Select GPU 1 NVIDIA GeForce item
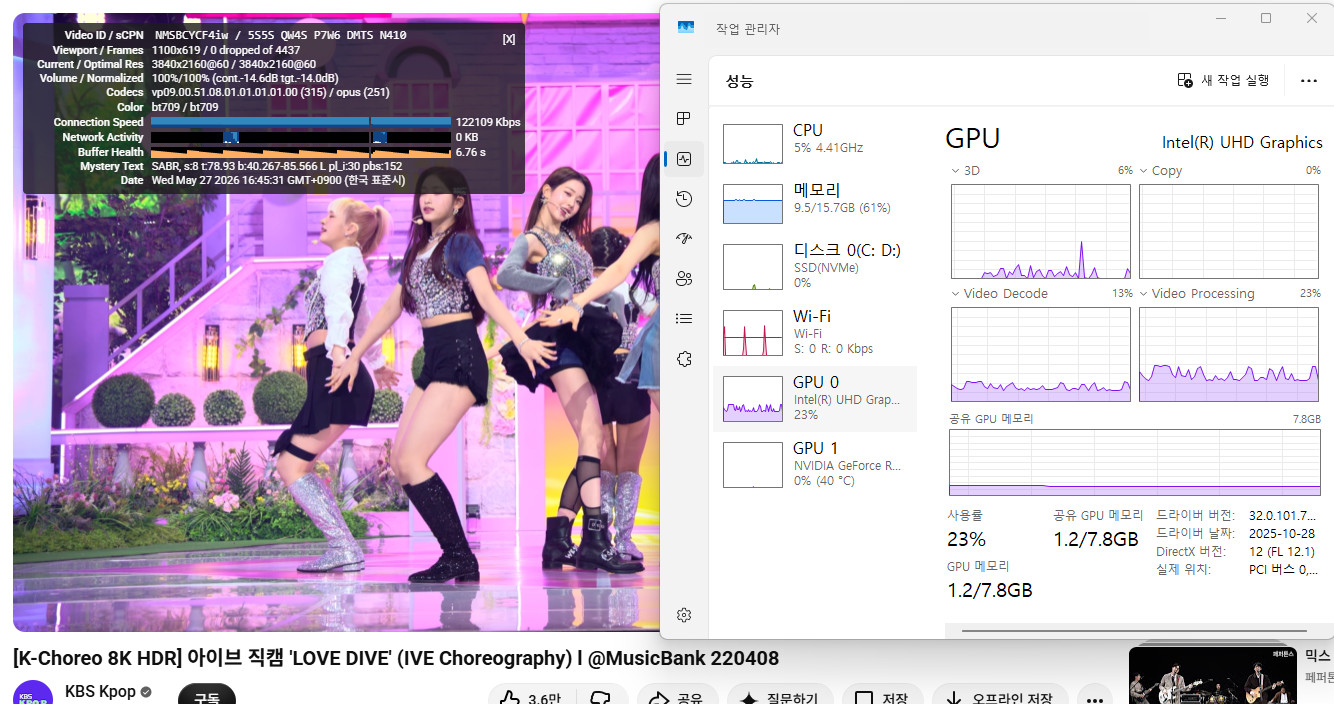This screenshot has height=704, width=1334. pos(815,464)
